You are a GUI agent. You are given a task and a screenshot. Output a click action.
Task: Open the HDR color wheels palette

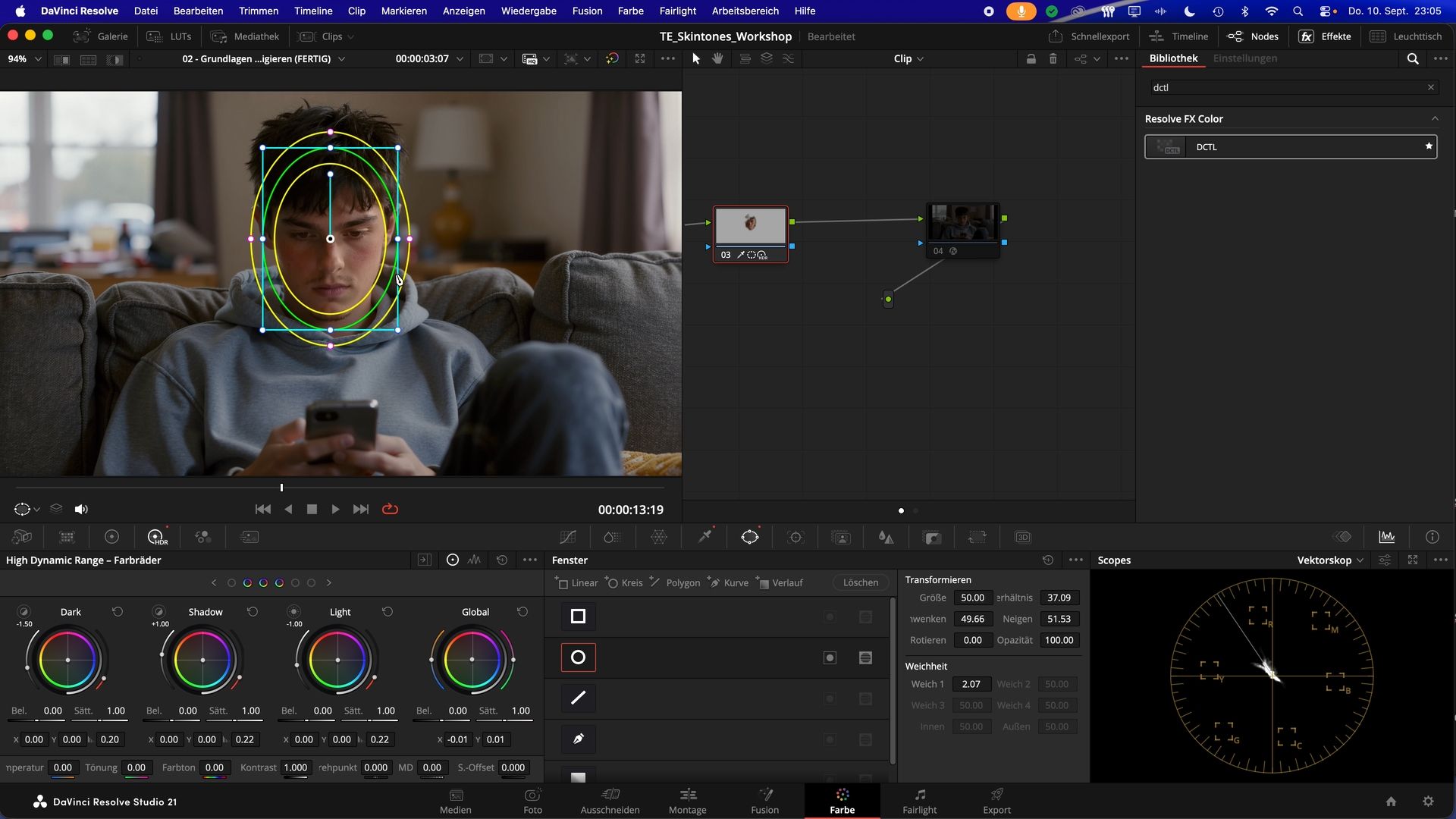[157, 537]
